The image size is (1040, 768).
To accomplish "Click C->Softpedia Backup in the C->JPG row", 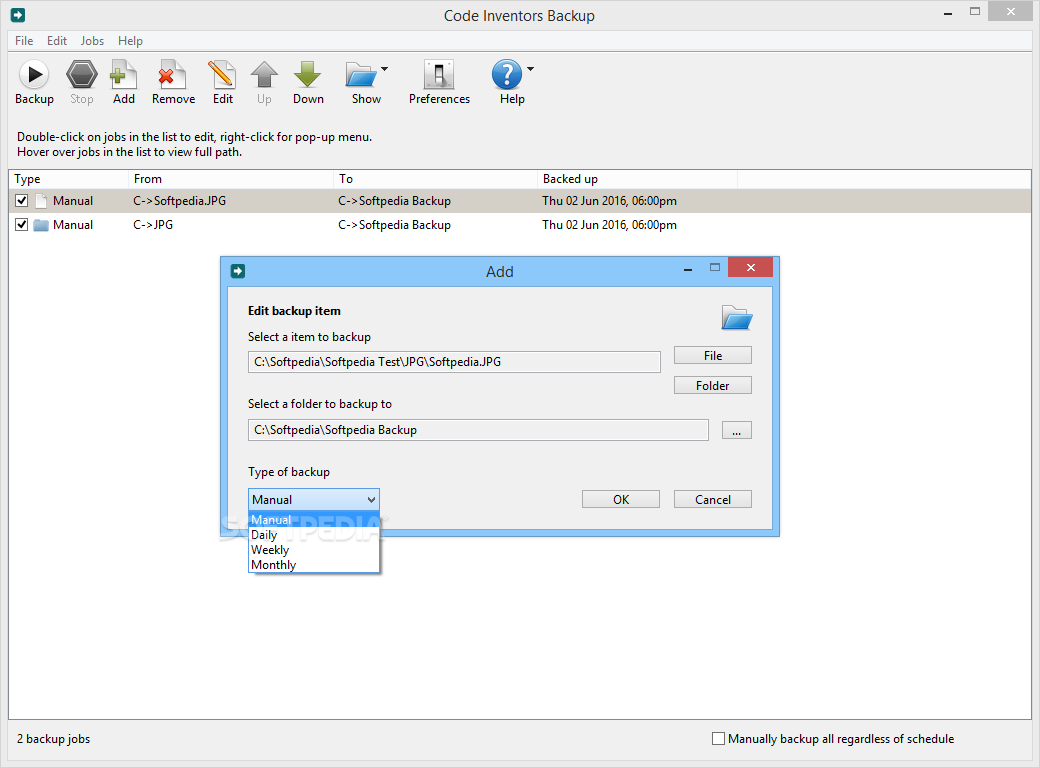I will pyautogui.click(x=395, y=225).
